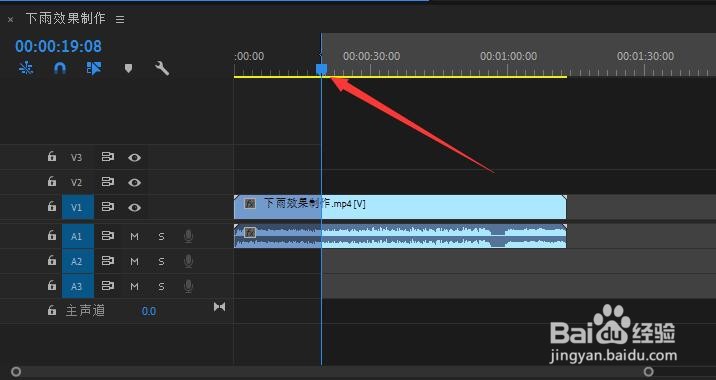
Task: Click left handle of zoom scrollbar
Action: click(x=16, y=371)
